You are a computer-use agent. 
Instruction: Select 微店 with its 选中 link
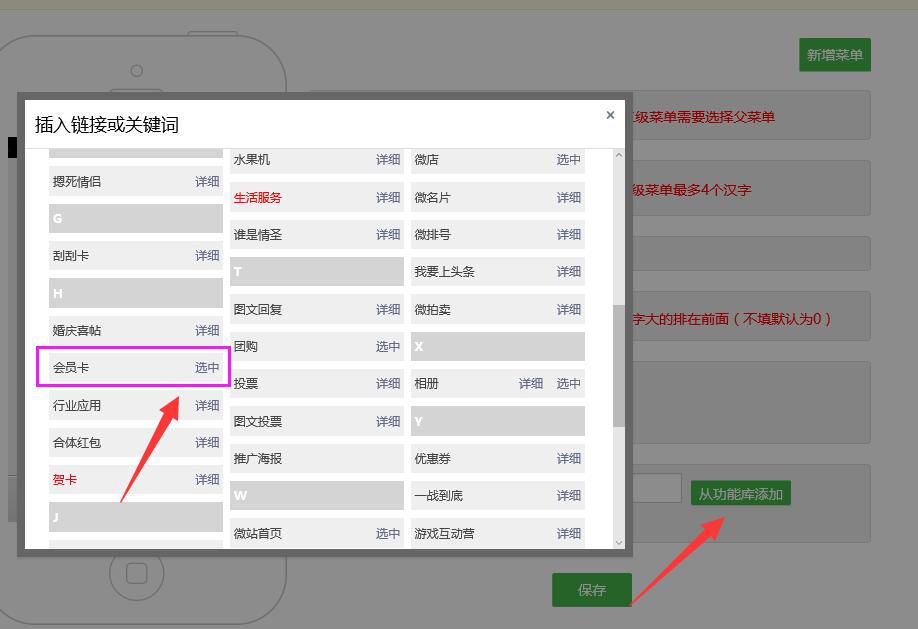pos(568,160)
